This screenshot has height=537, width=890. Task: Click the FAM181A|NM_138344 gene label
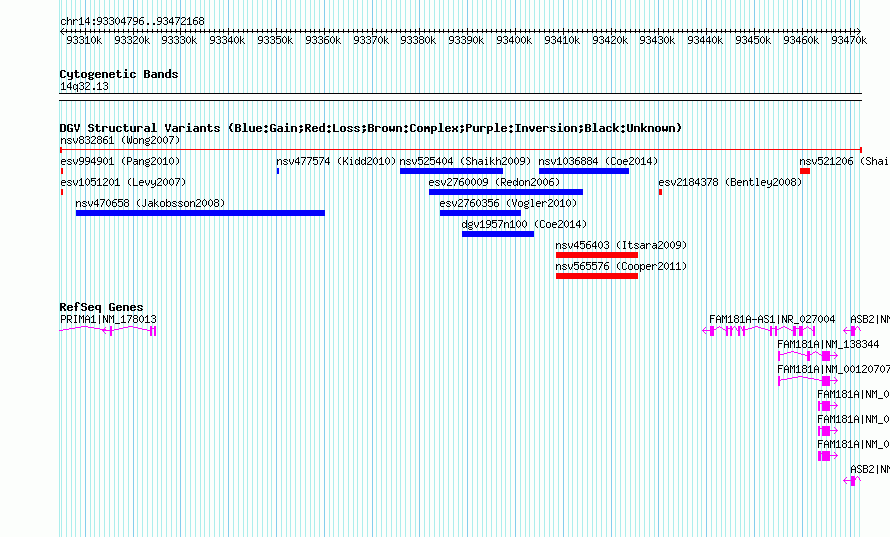(x=828, y=344)
